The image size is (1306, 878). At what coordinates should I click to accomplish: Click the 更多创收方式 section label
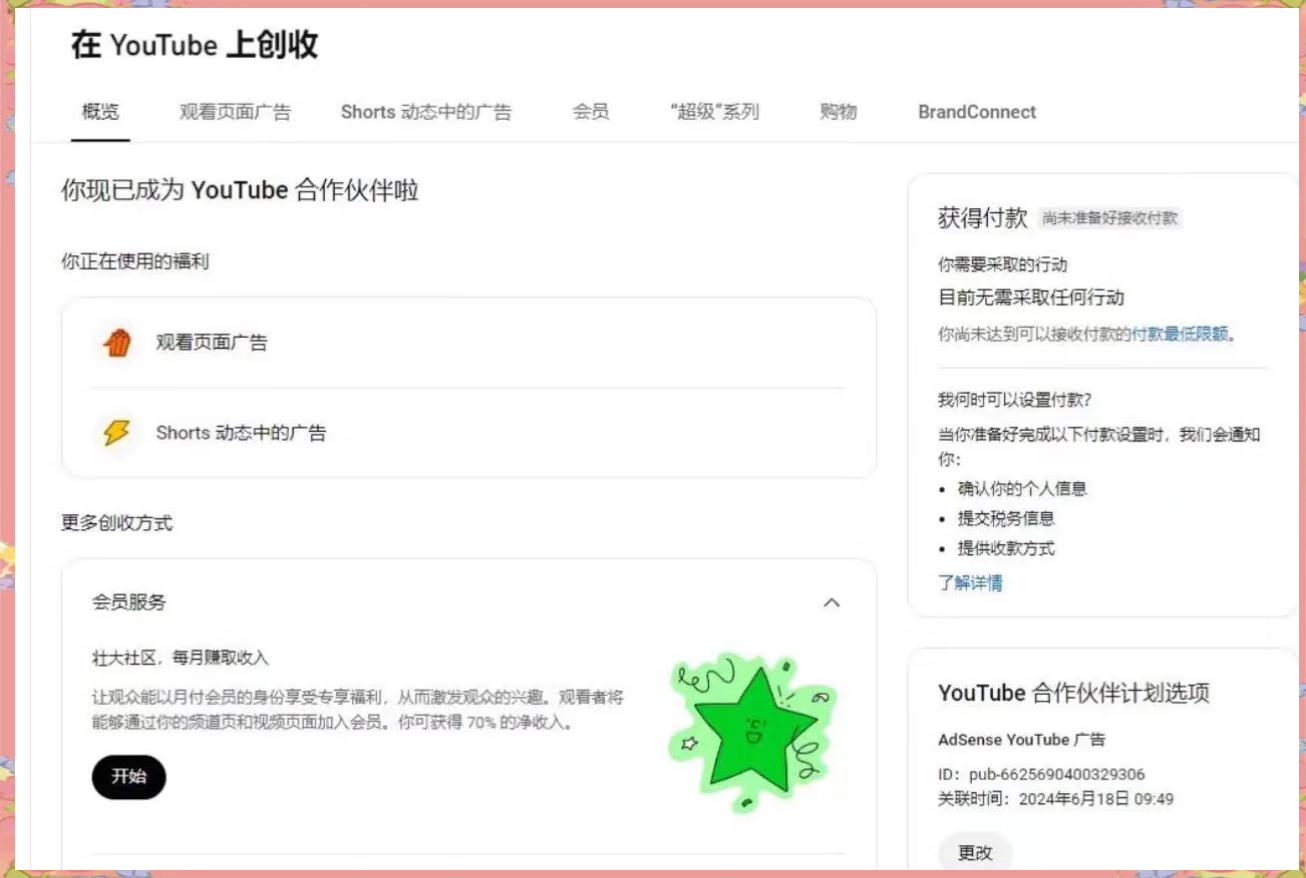pyautogui.click(x=117, y=522)
